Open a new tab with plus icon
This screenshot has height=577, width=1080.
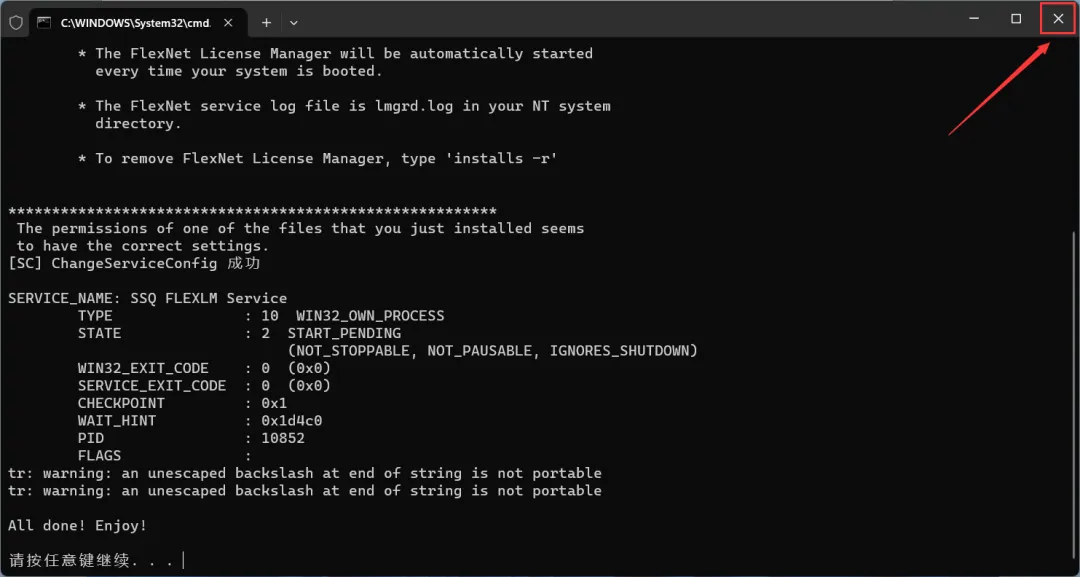266,21
